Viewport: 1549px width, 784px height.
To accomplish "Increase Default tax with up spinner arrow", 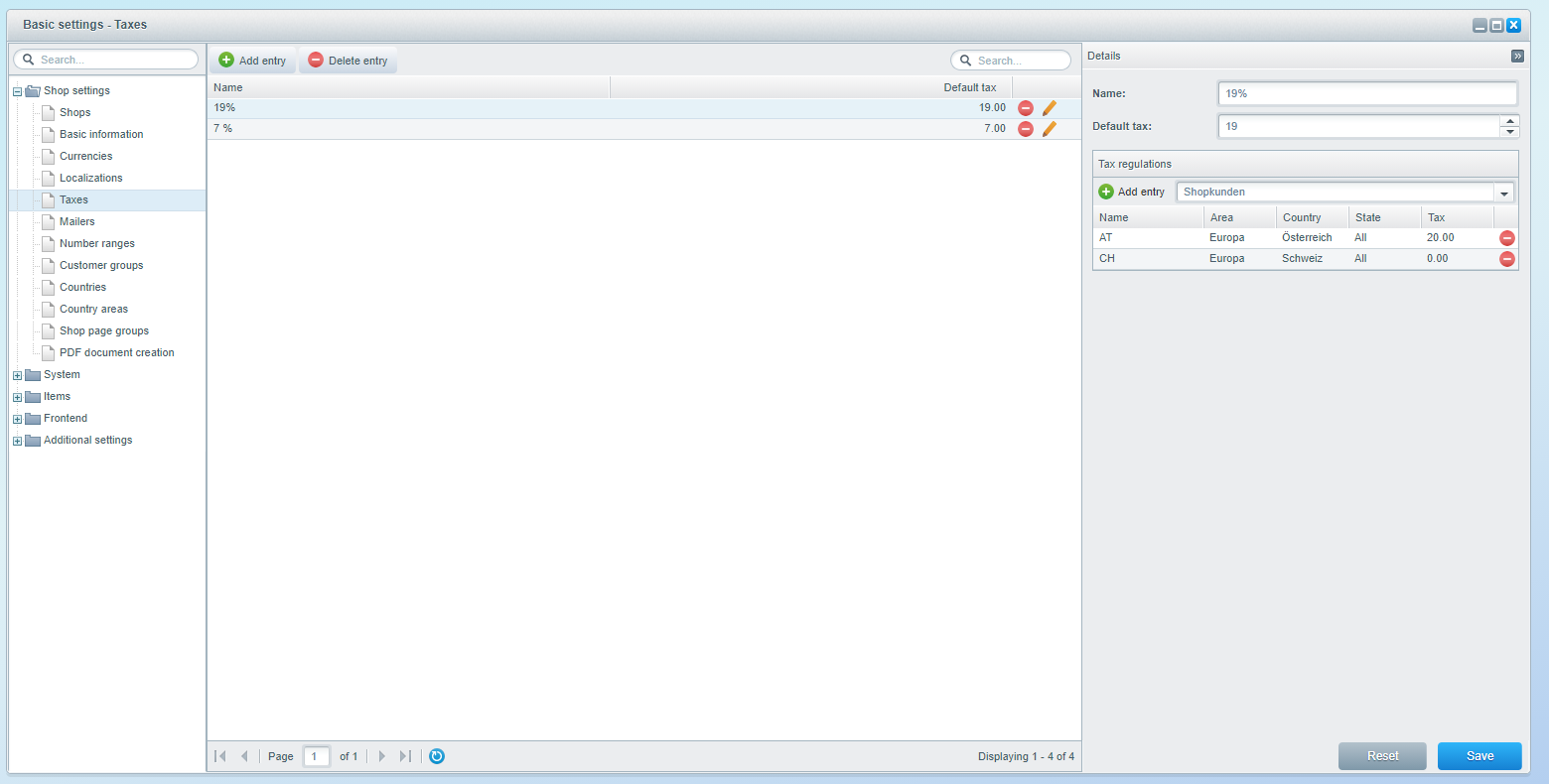I will pyautogui.click(x=1510, y=121).
